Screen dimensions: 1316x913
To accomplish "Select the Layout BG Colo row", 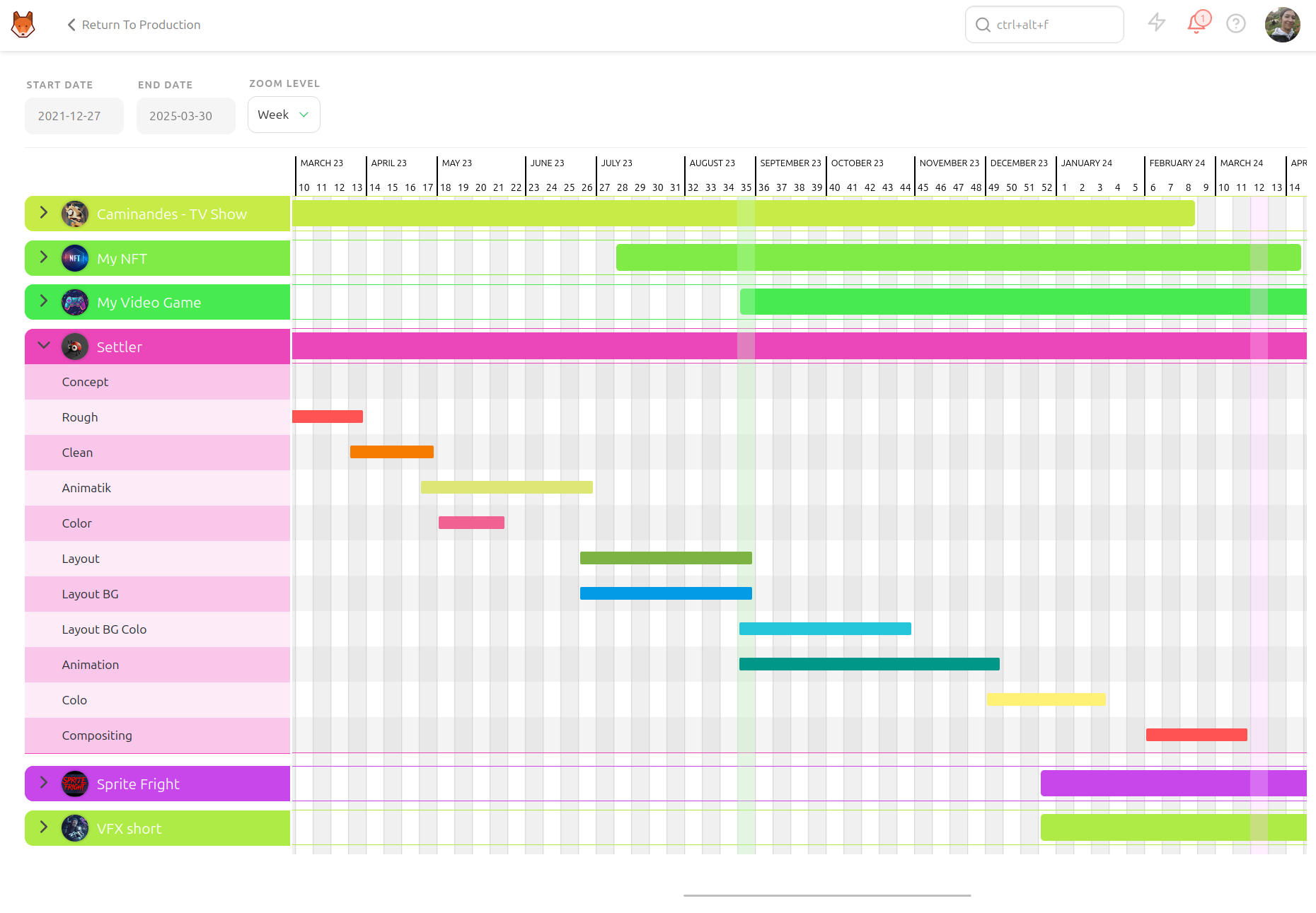I will point(157,629).
